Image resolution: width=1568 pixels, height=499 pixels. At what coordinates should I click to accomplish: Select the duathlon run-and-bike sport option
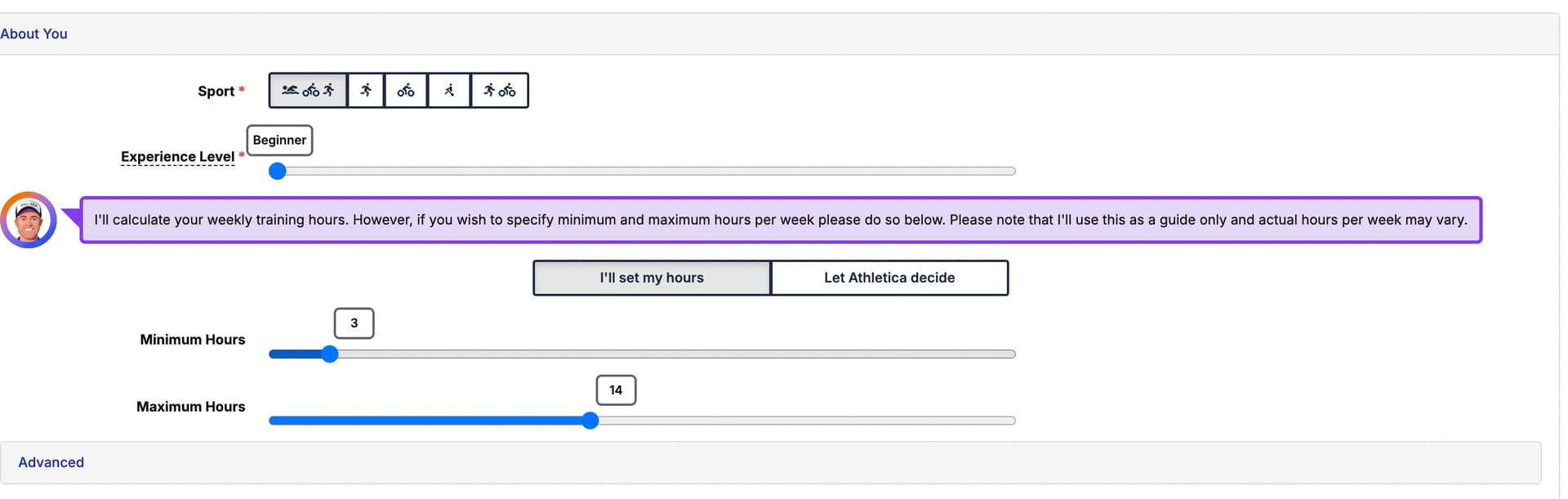click(499, 91)
